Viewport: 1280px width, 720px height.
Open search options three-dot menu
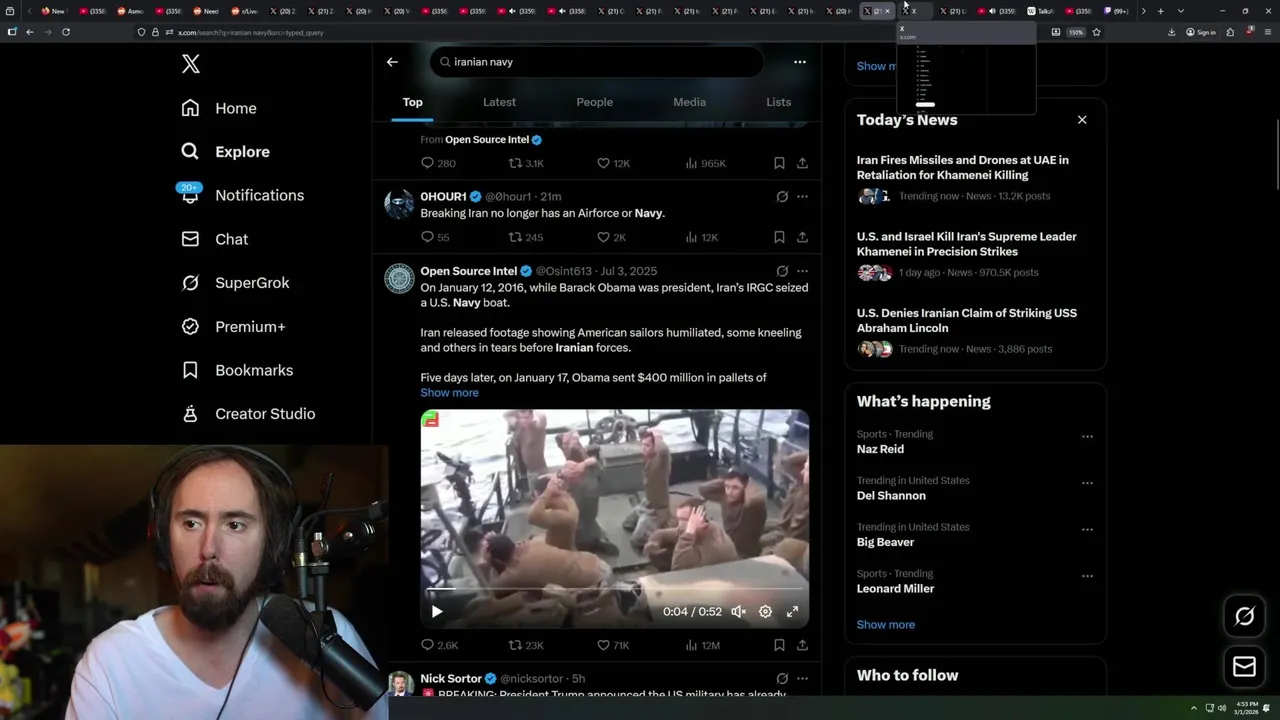(x=799, y=62)
